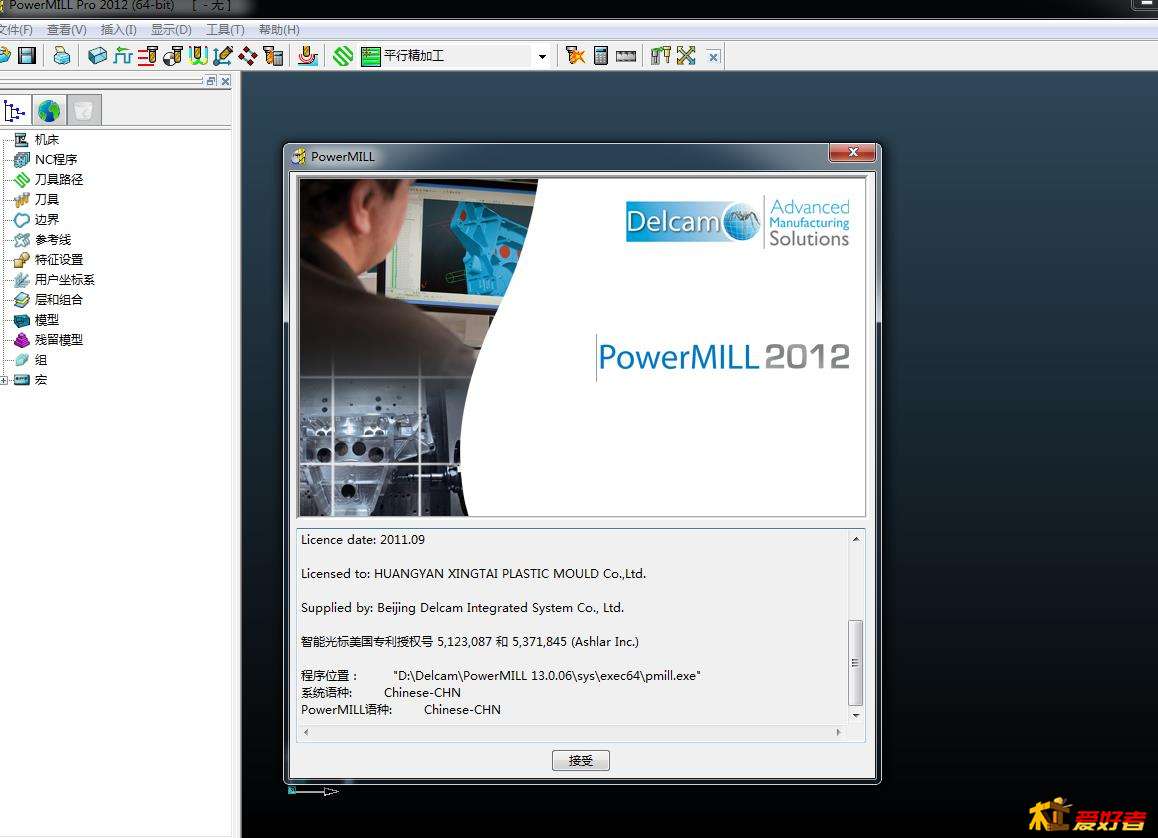Viewport: 1158px width, 838px height.
Task: Select the 平行精加工 combo box text
Action: (414, 56)
